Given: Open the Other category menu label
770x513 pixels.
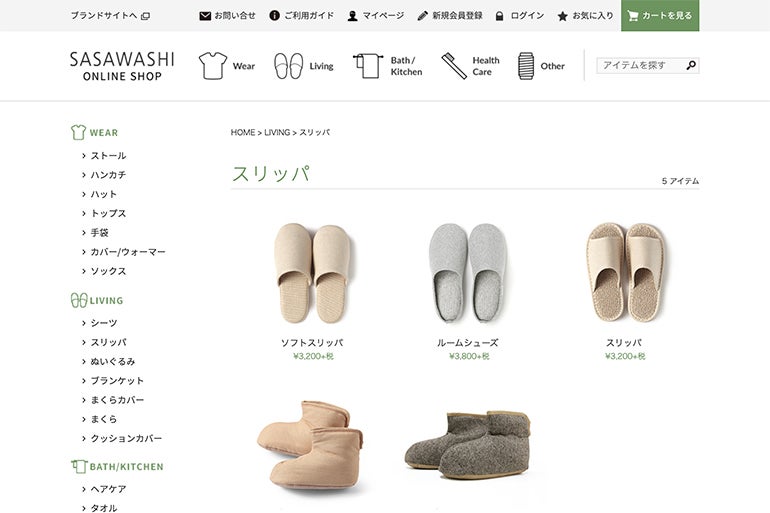Looking at the screenshot, I should pyautogui.click(x=552, y=66).
